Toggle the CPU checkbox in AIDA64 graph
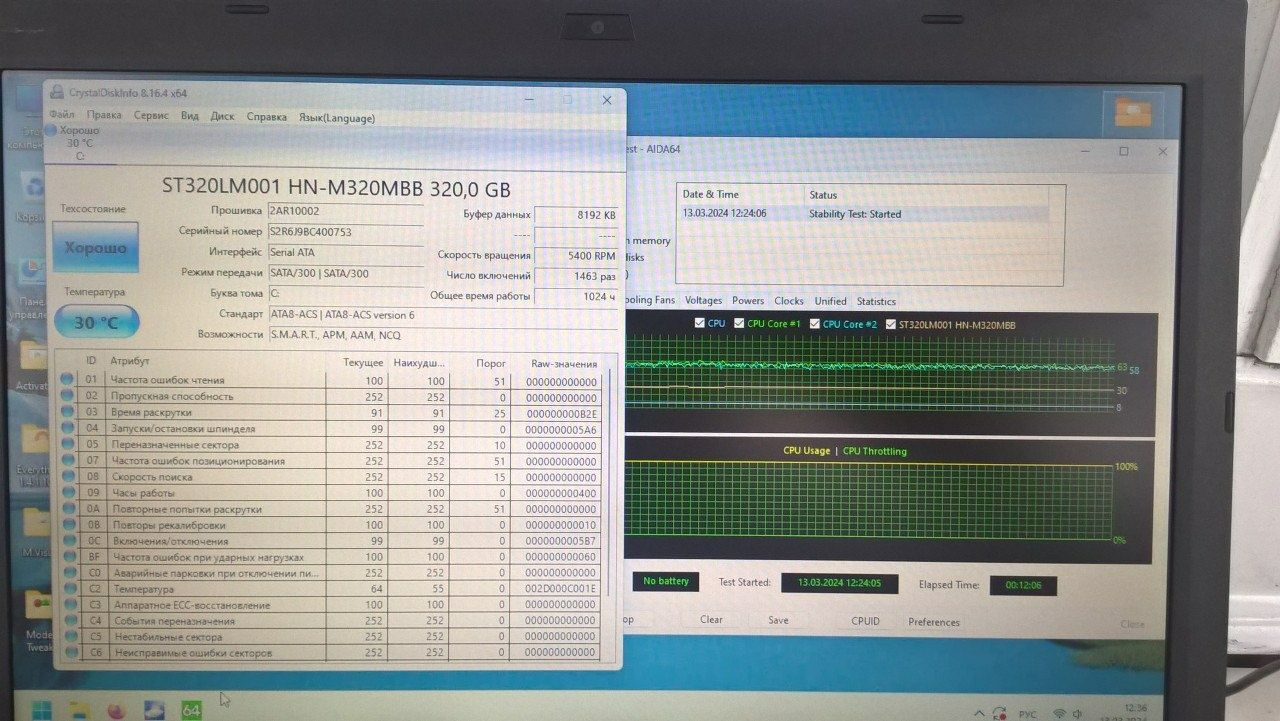 [x=700, y=324]
